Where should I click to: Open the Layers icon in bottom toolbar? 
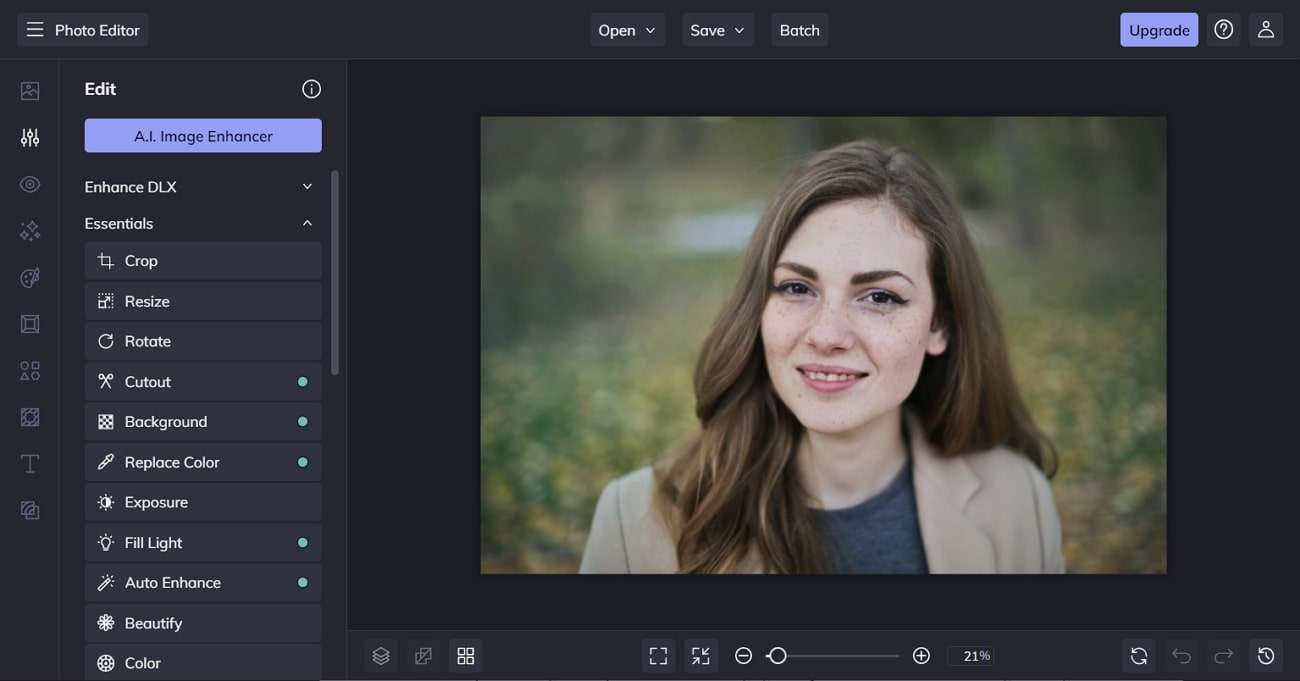[381, 656]
